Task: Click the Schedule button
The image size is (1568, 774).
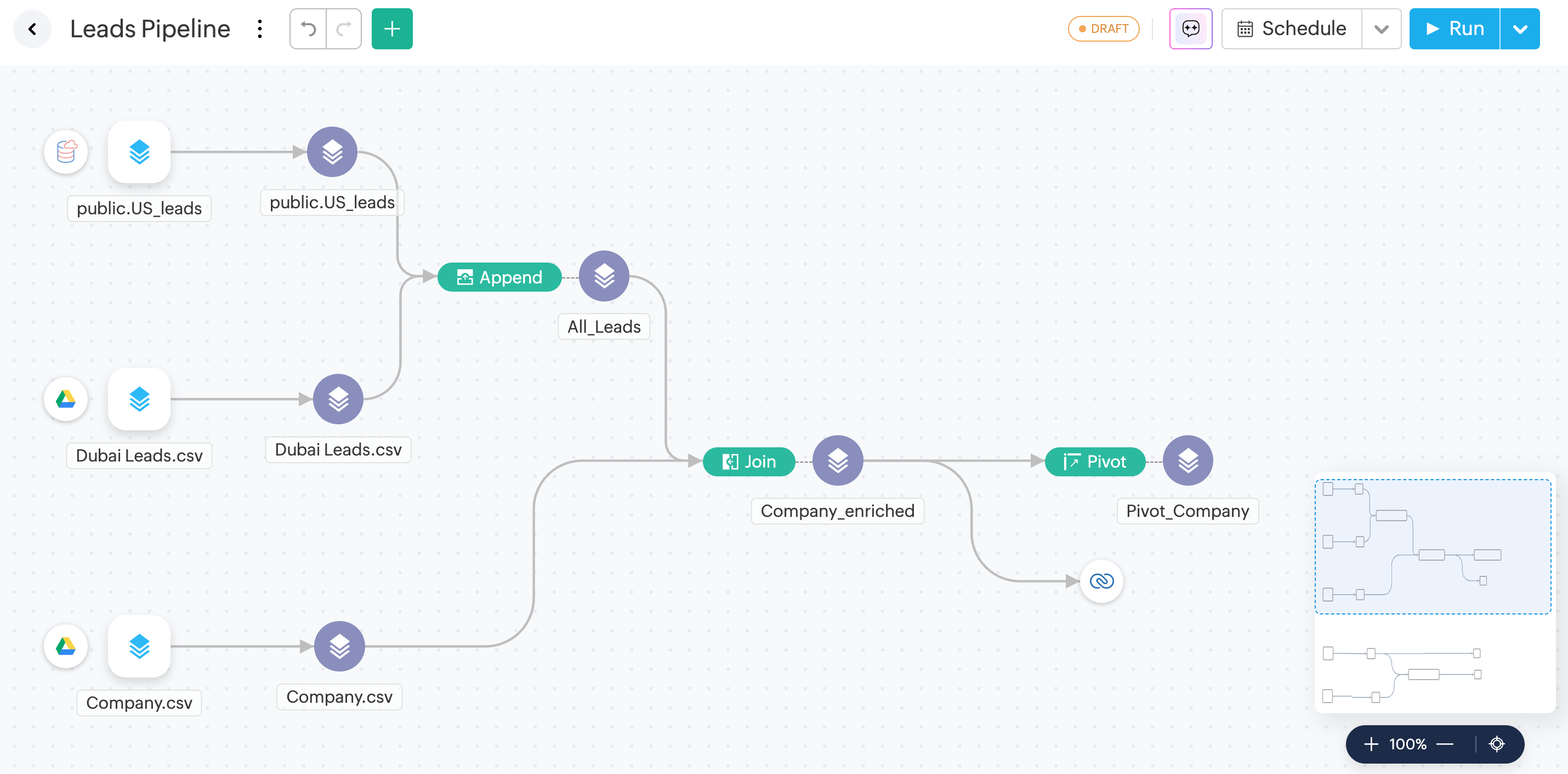Action: 1292,29
